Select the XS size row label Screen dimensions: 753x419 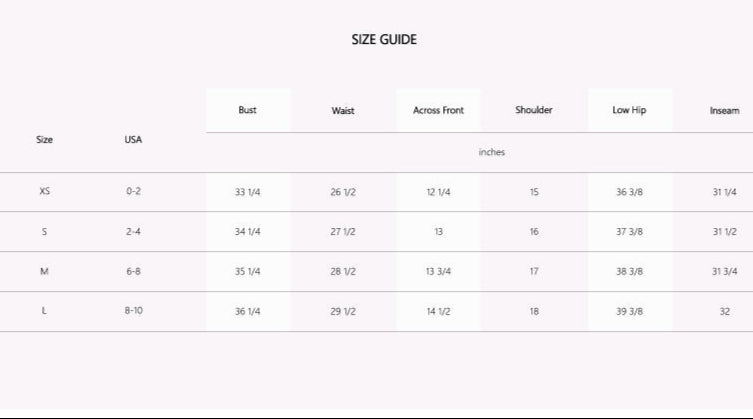[x=44, y=191]
